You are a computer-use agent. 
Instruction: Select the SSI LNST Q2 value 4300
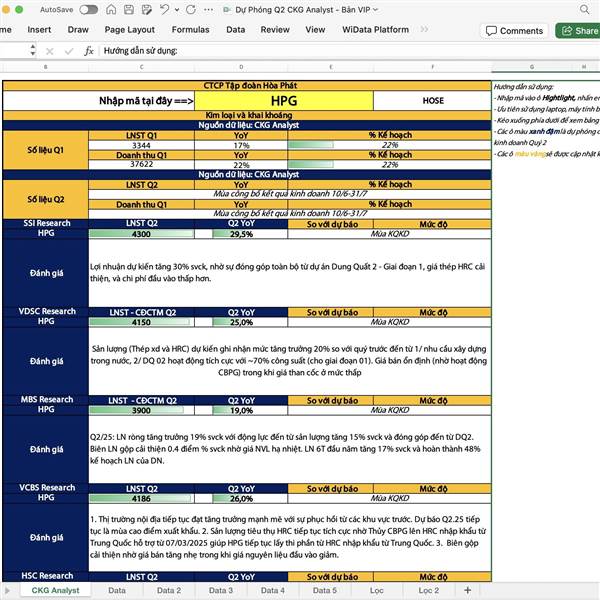click(x=141, y=234)
